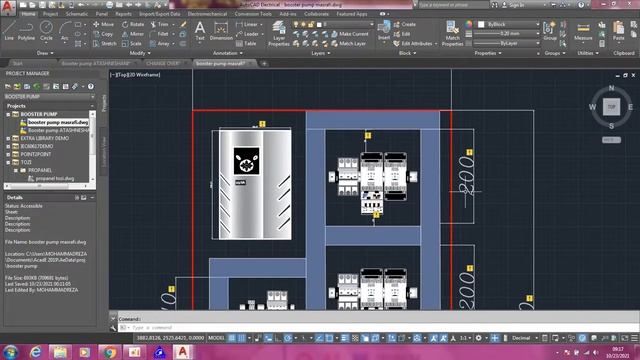Expand the Modify panel dropdown
The width and height of the screenshot is (640, 360).
pos(140,53)
